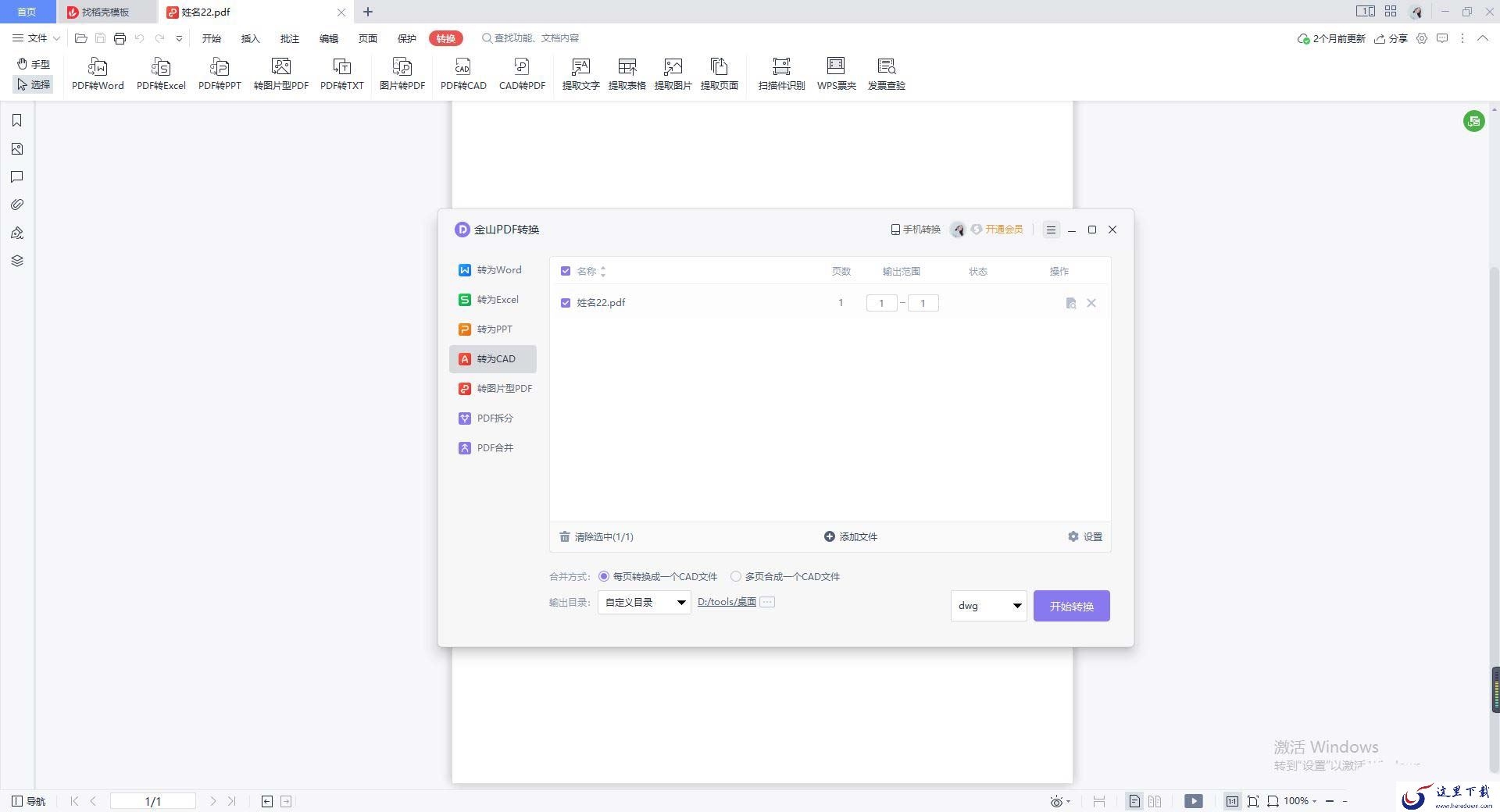Collapse the ribbon with the chevron arrow
The width and height of the screenshot is (1500, 812).
[1482, 38]
